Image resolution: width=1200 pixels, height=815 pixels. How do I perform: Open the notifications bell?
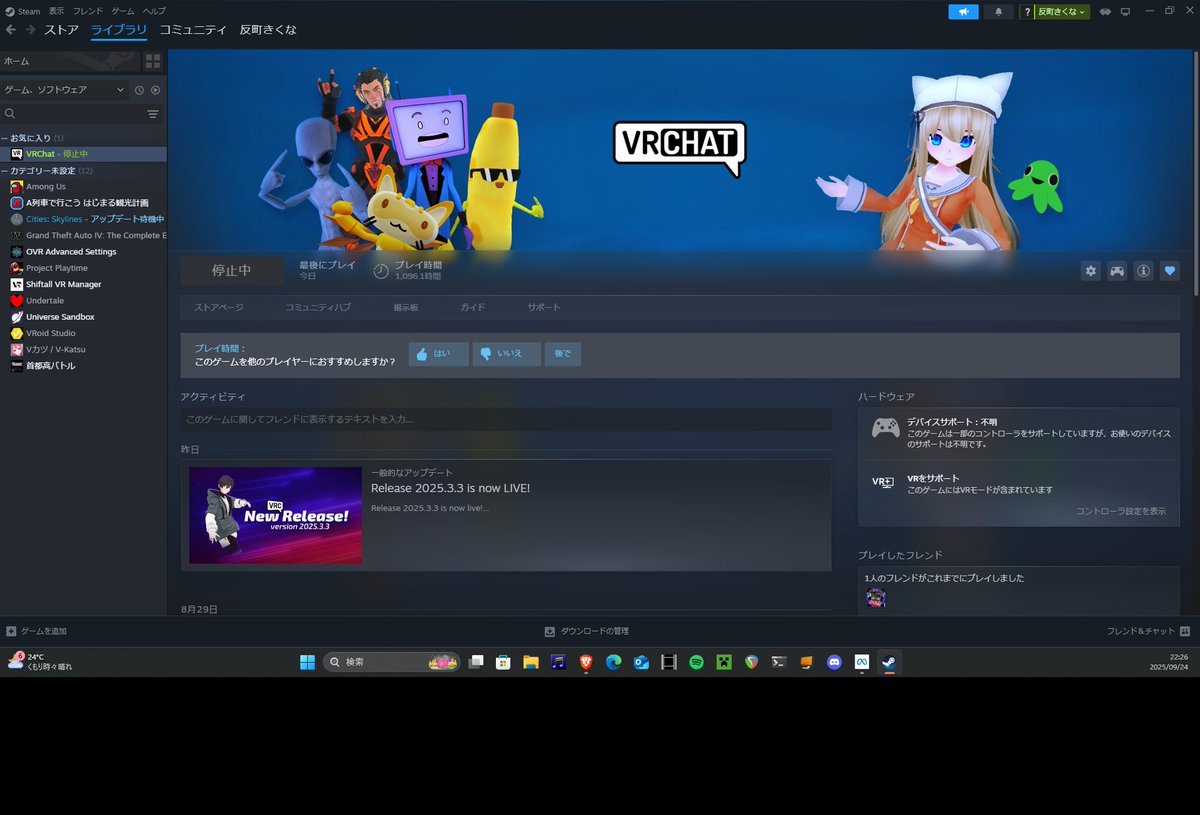point(998,12)
